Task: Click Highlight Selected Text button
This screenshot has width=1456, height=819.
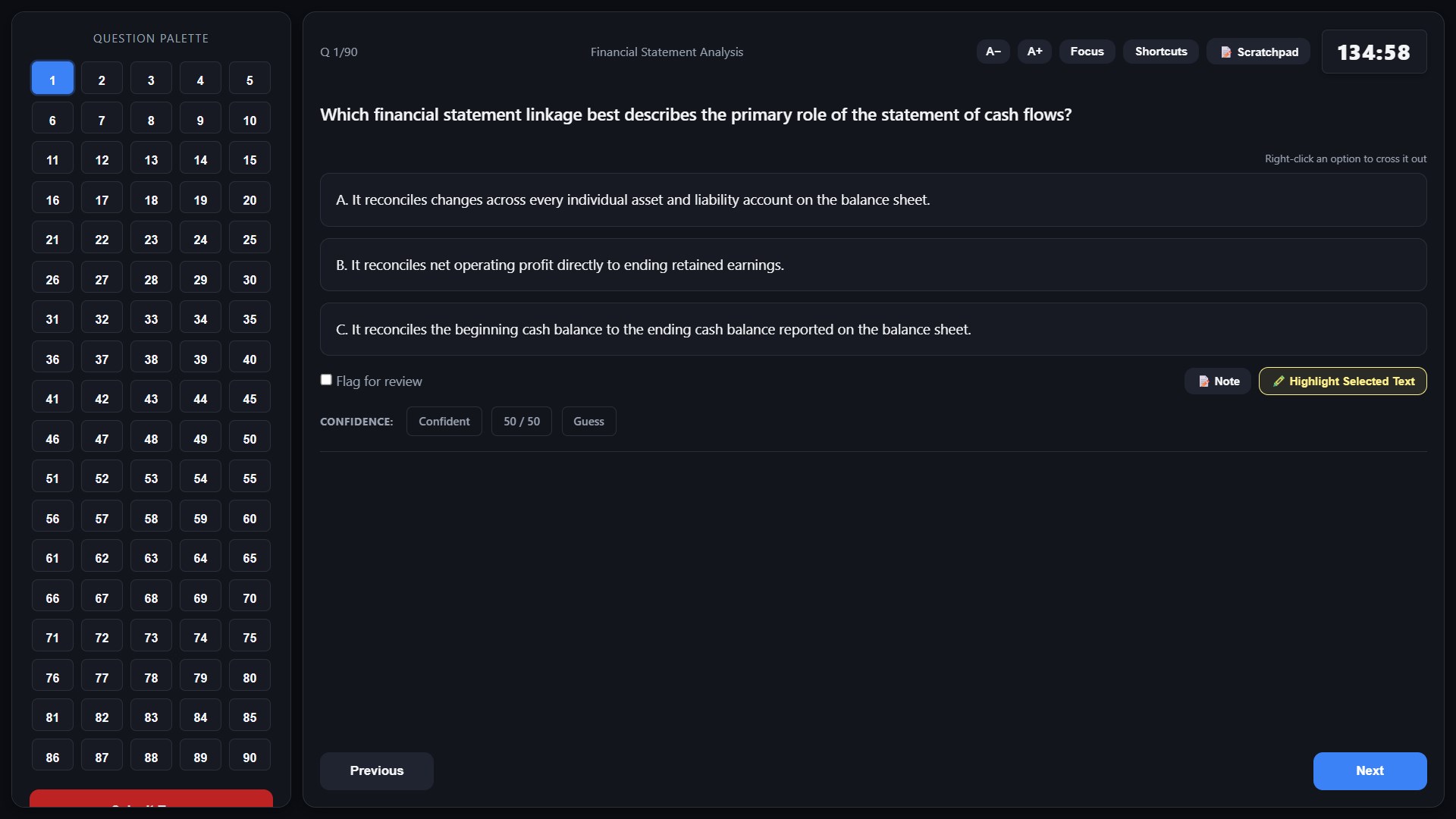Action: 1343,381
